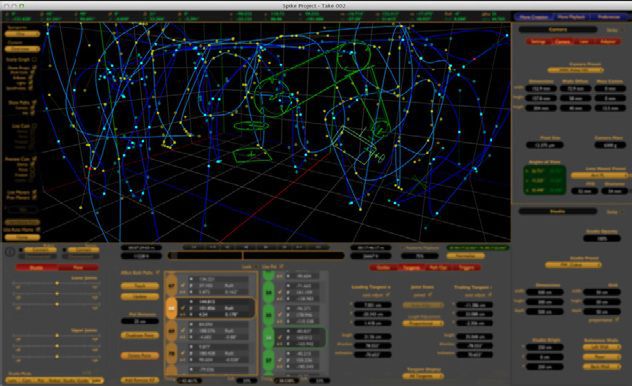Toggle the Use Roll checkbox
The height and width of the screenshot is (386, 632).
(x=281, y=266)
